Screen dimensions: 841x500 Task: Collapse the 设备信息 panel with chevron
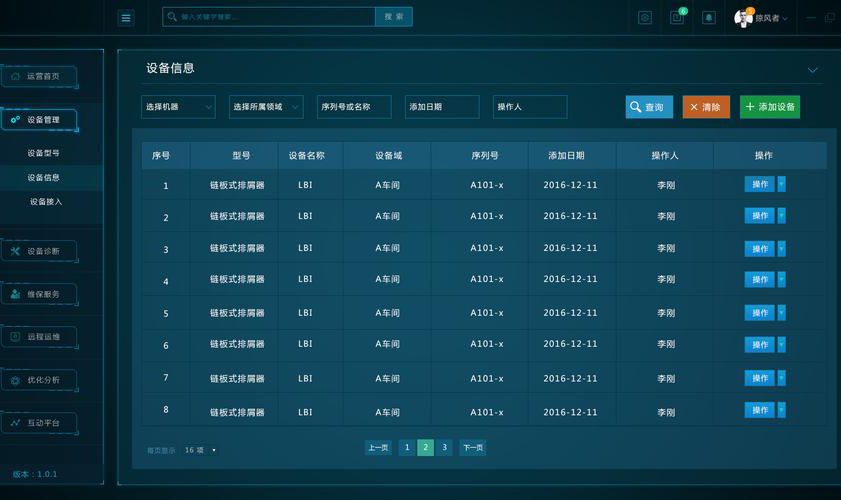812,70
